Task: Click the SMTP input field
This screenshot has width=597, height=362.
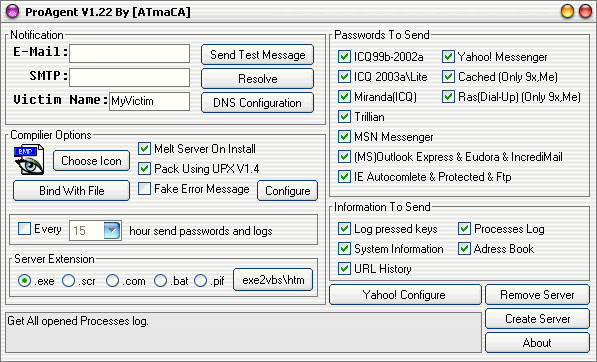Action: (129, 78)
